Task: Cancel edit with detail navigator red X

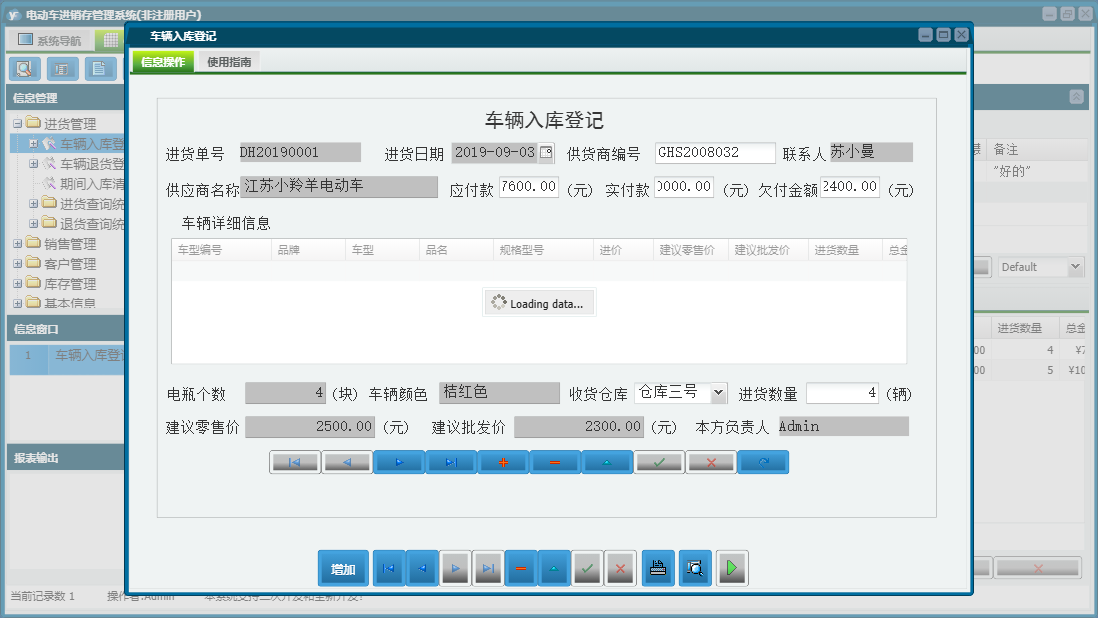Action: 711,462
